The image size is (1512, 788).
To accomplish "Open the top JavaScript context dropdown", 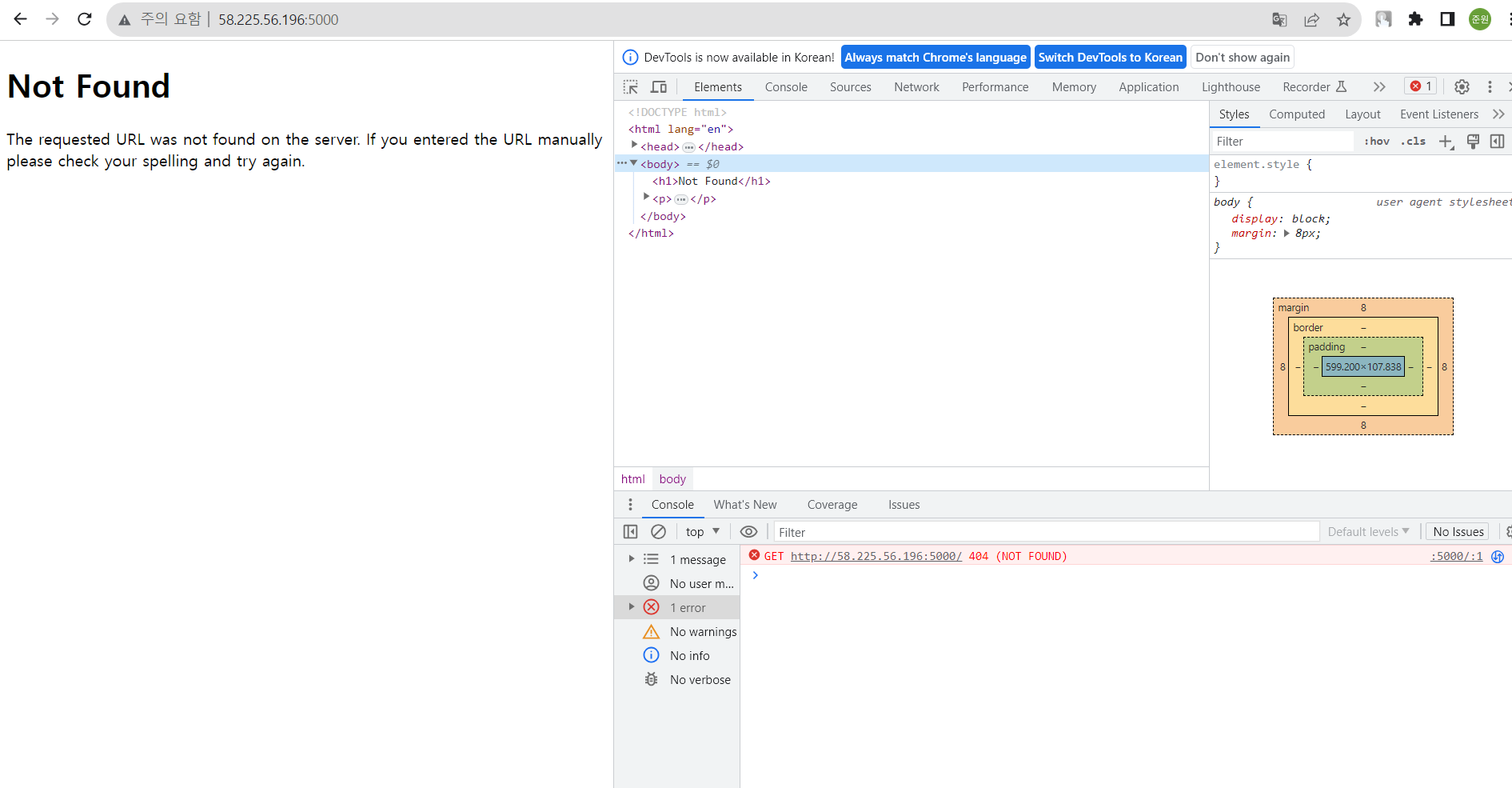I will click(703, 532).
